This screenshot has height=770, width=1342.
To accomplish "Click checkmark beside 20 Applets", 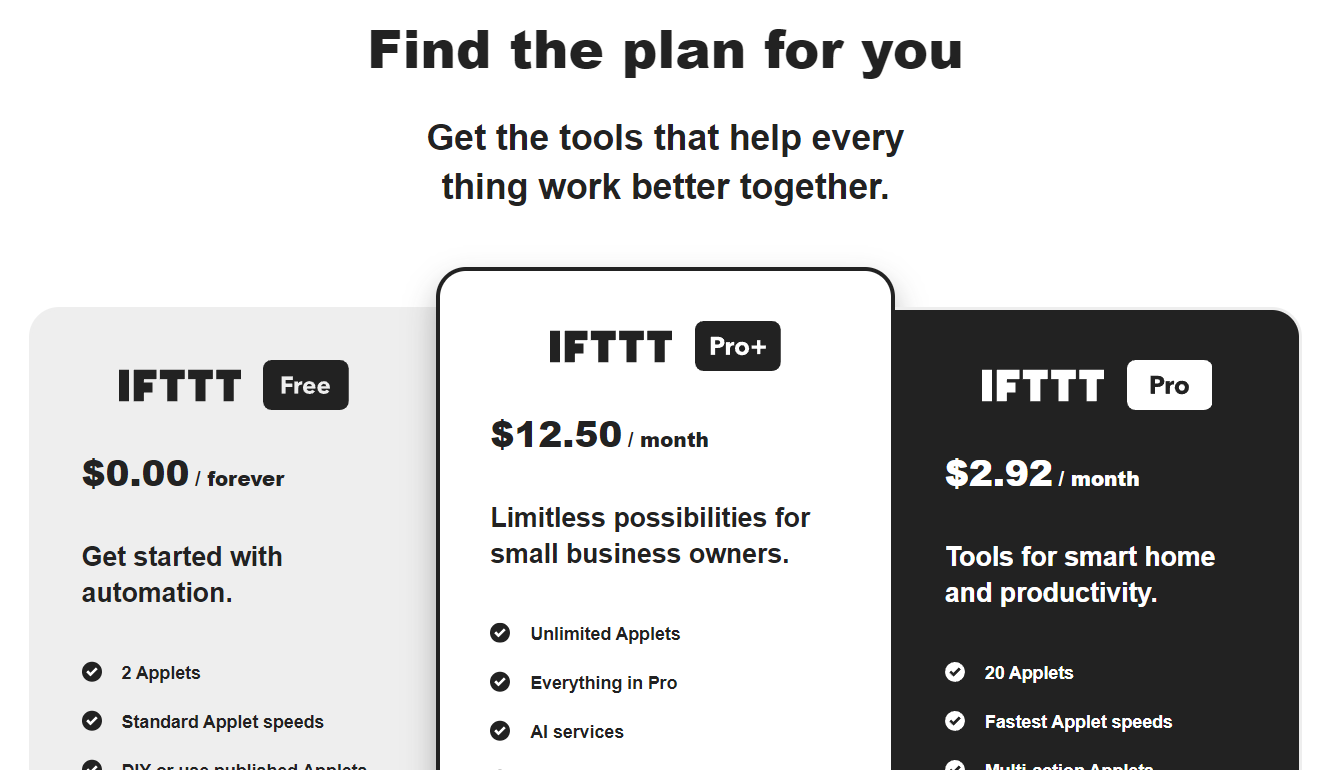I will (x=955, y=672).
